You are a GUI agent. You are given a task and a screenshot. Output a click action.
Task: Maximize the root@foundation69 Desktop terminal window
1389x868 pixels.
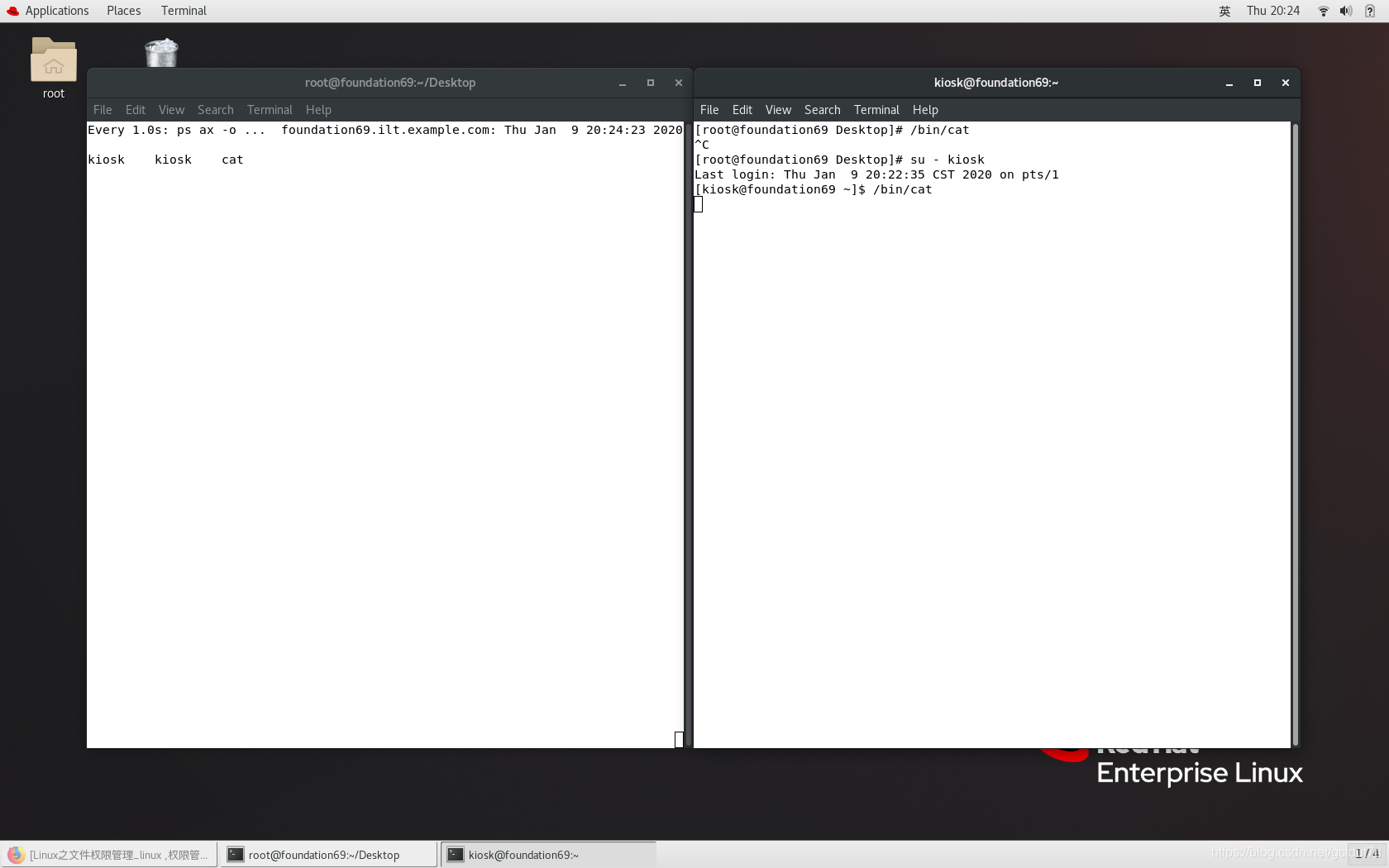(x=651, y=83)
